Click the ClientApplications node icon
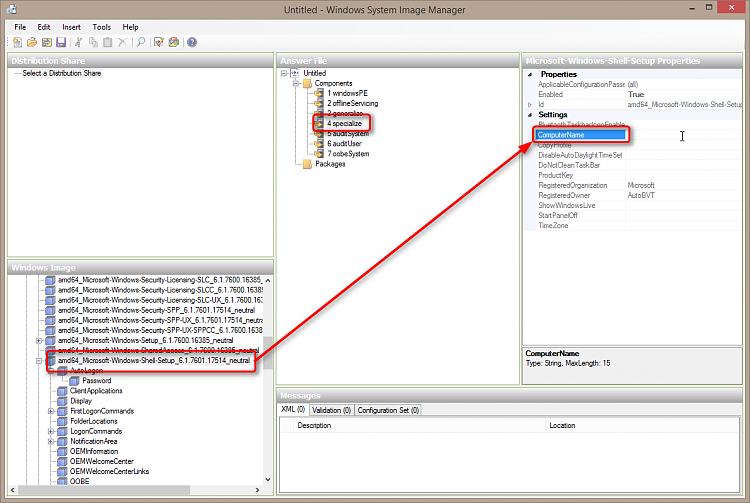750x503 pixels. 62,391
